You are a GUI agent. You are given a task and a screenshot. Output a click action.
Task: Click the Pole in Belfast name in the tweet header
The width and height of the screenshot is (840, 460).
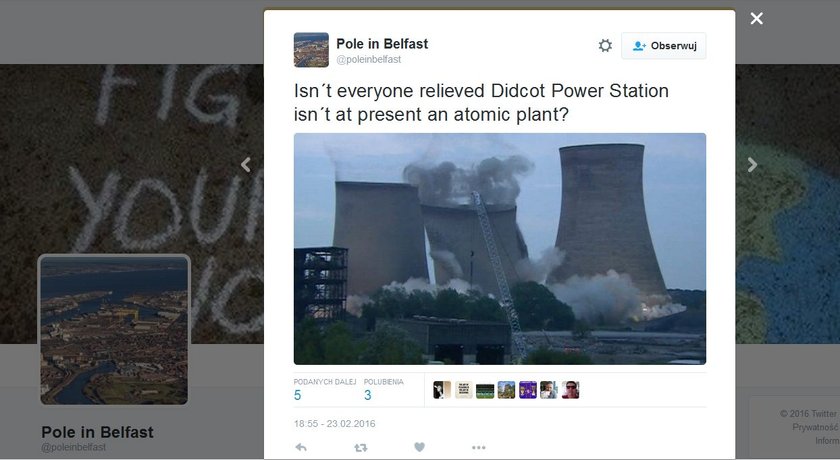click(x=382, y=44)
